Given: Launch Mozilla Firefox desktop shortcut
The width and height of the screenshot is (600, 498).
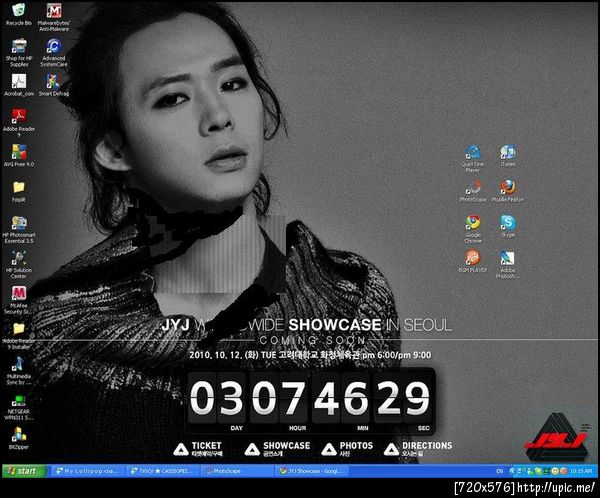Looking at the screenshot, I should tap(508, 191).
